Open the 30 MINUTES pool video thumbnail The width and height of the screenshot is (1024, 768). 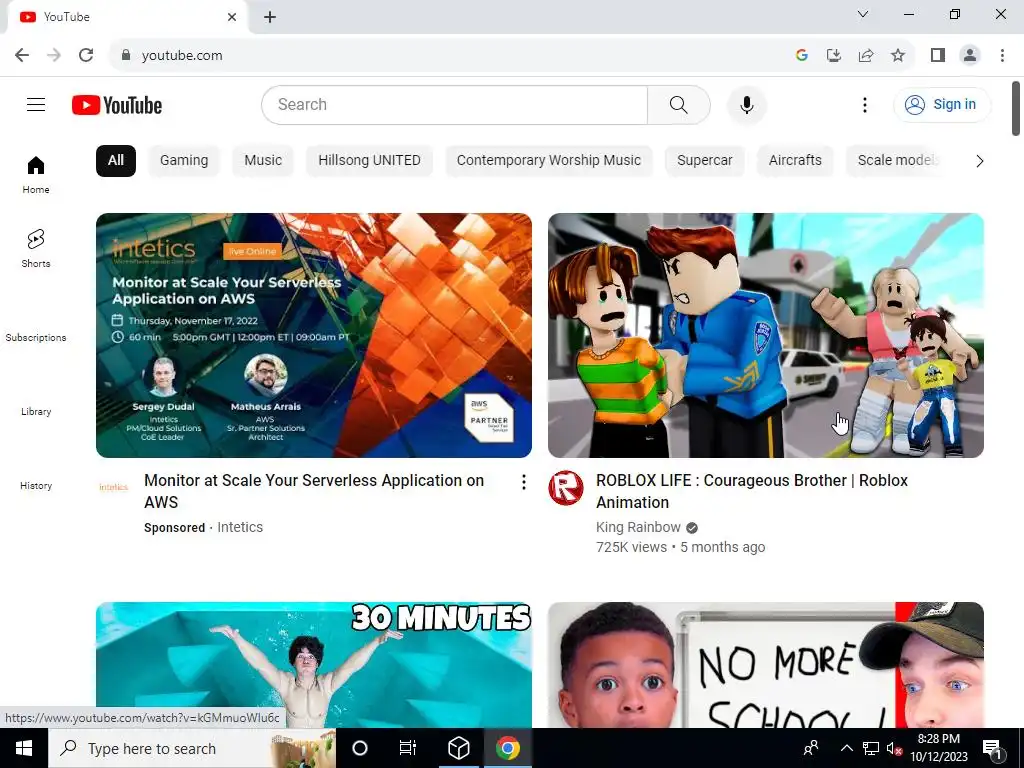coord(313,665)
